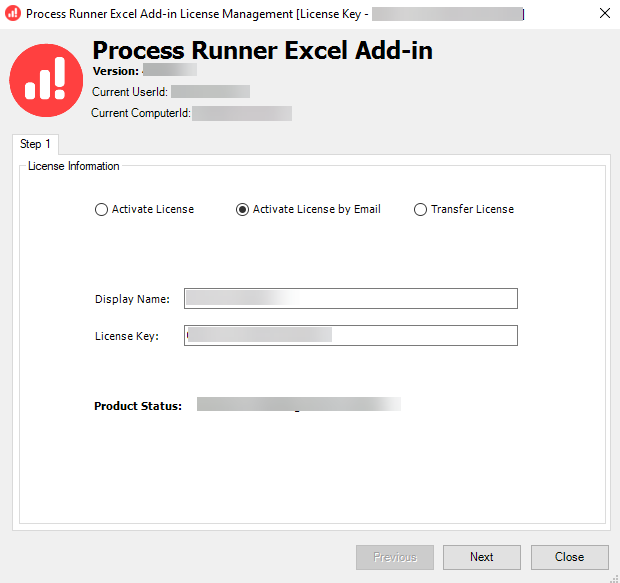Choose Activate License by Email option
The height and width of the screenshot is (583, 620).
(x=242, y=210)
